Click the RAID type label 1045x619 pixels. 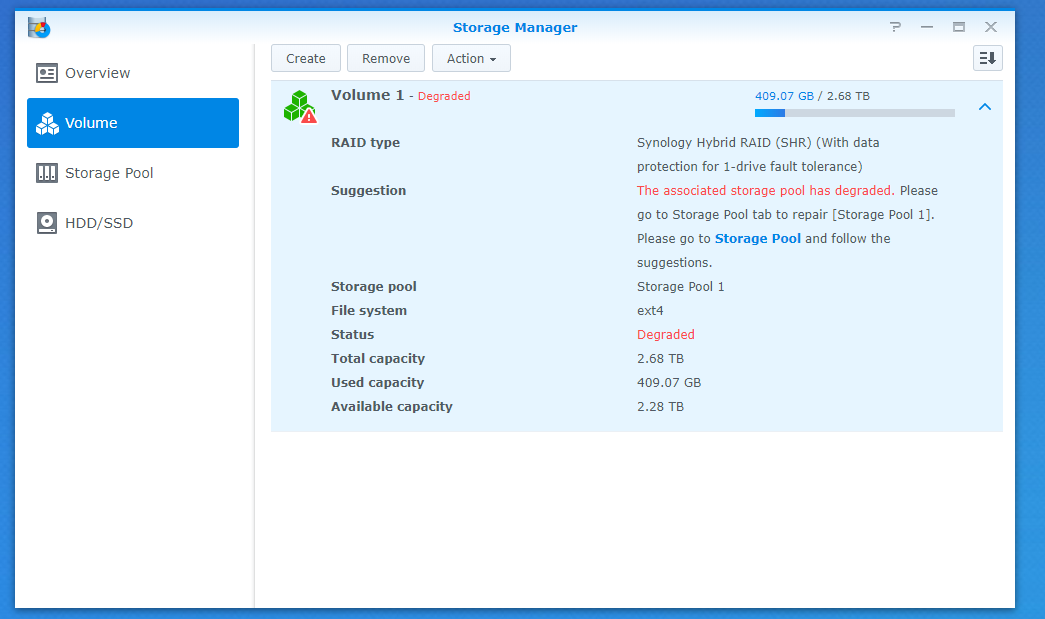point(365,143)
